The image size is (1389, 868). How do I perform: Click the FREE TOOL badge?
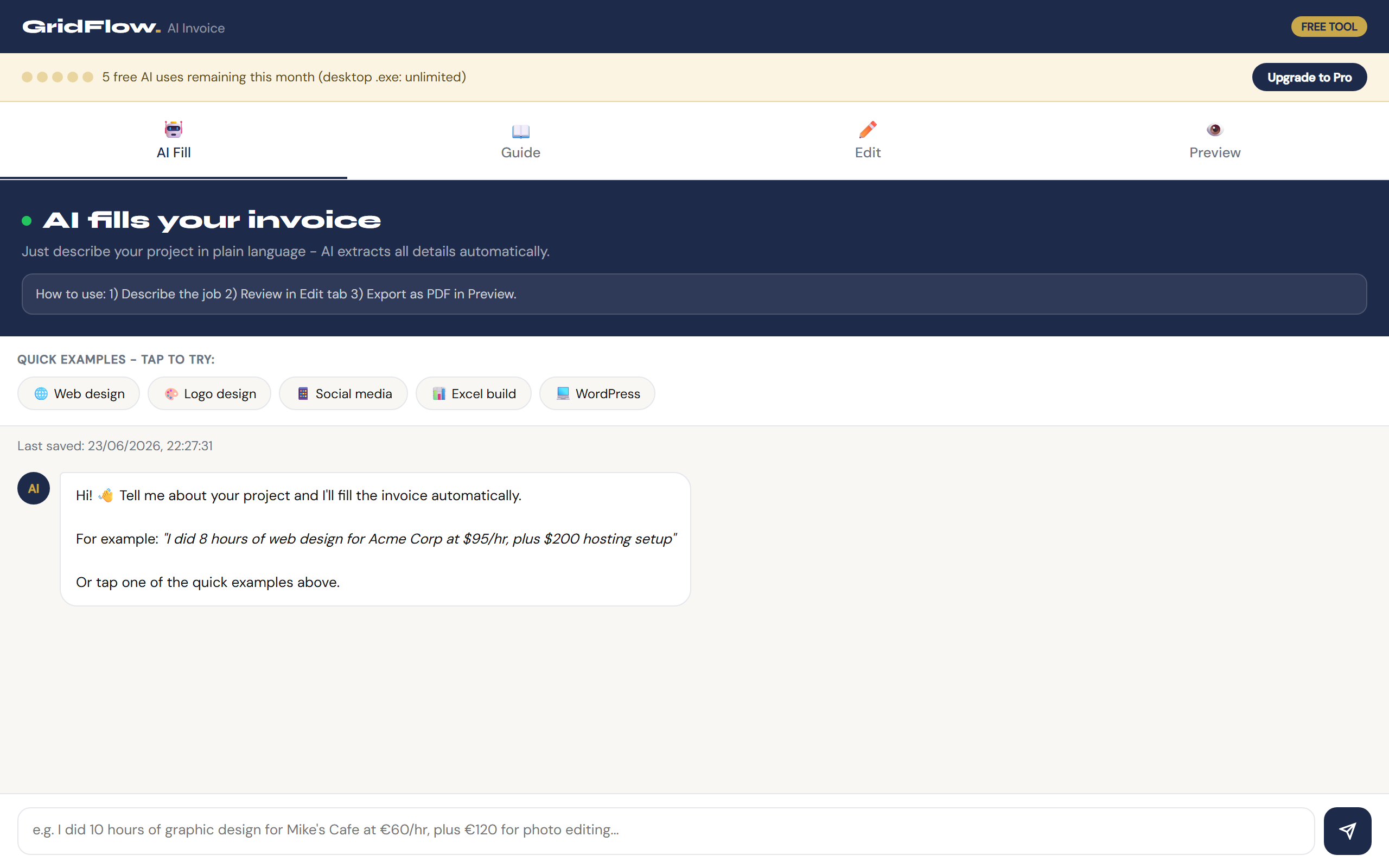pyautogui.click(x=1329, y=27)
